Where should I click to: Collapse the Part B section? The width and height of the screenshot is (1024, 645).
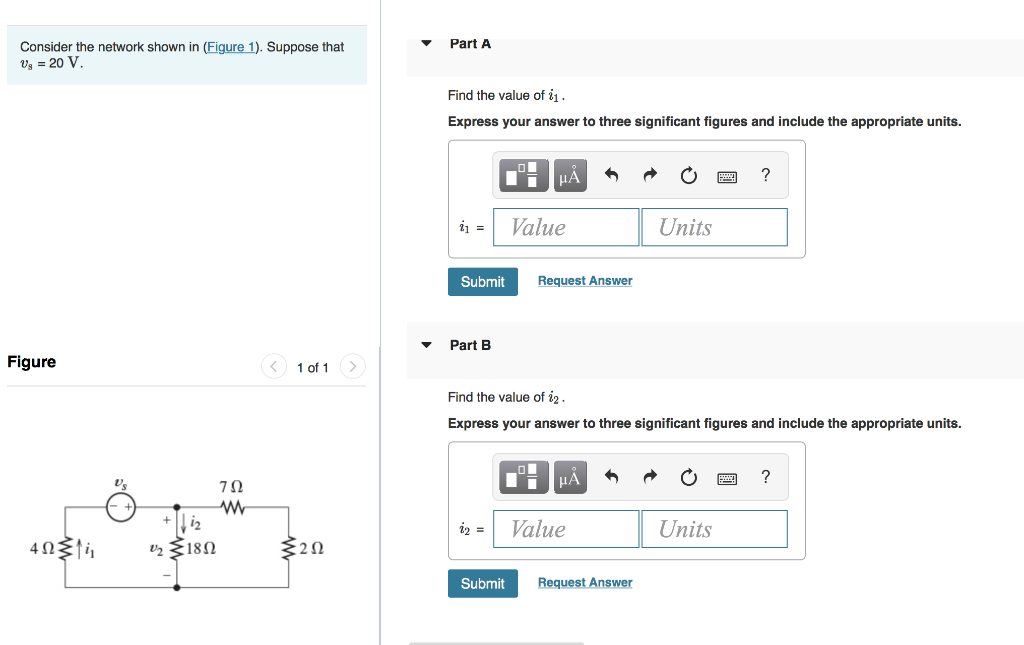426,345
